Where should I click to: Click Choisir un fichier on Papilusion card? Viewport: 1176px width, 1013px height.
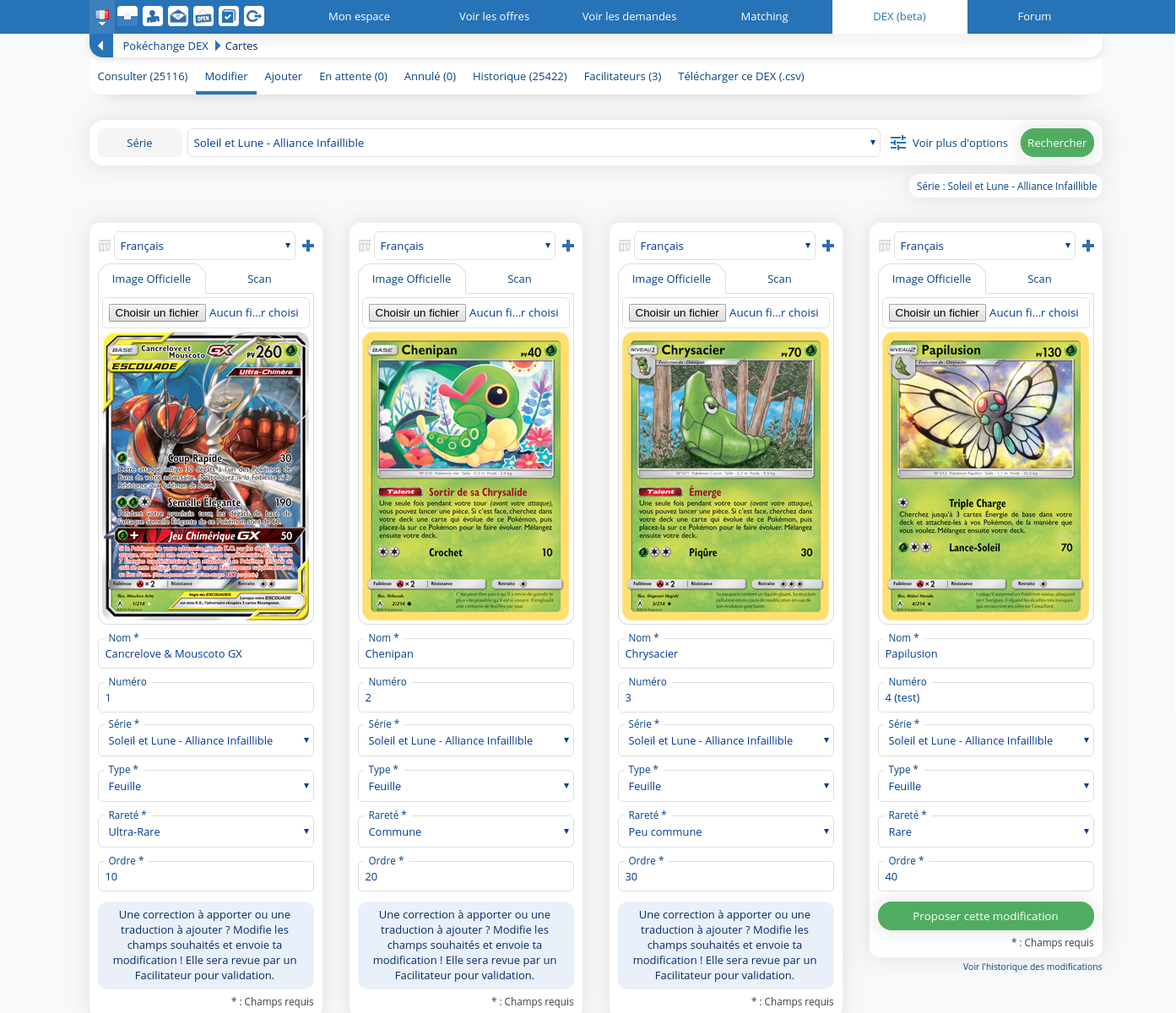[x=937, y=312]
